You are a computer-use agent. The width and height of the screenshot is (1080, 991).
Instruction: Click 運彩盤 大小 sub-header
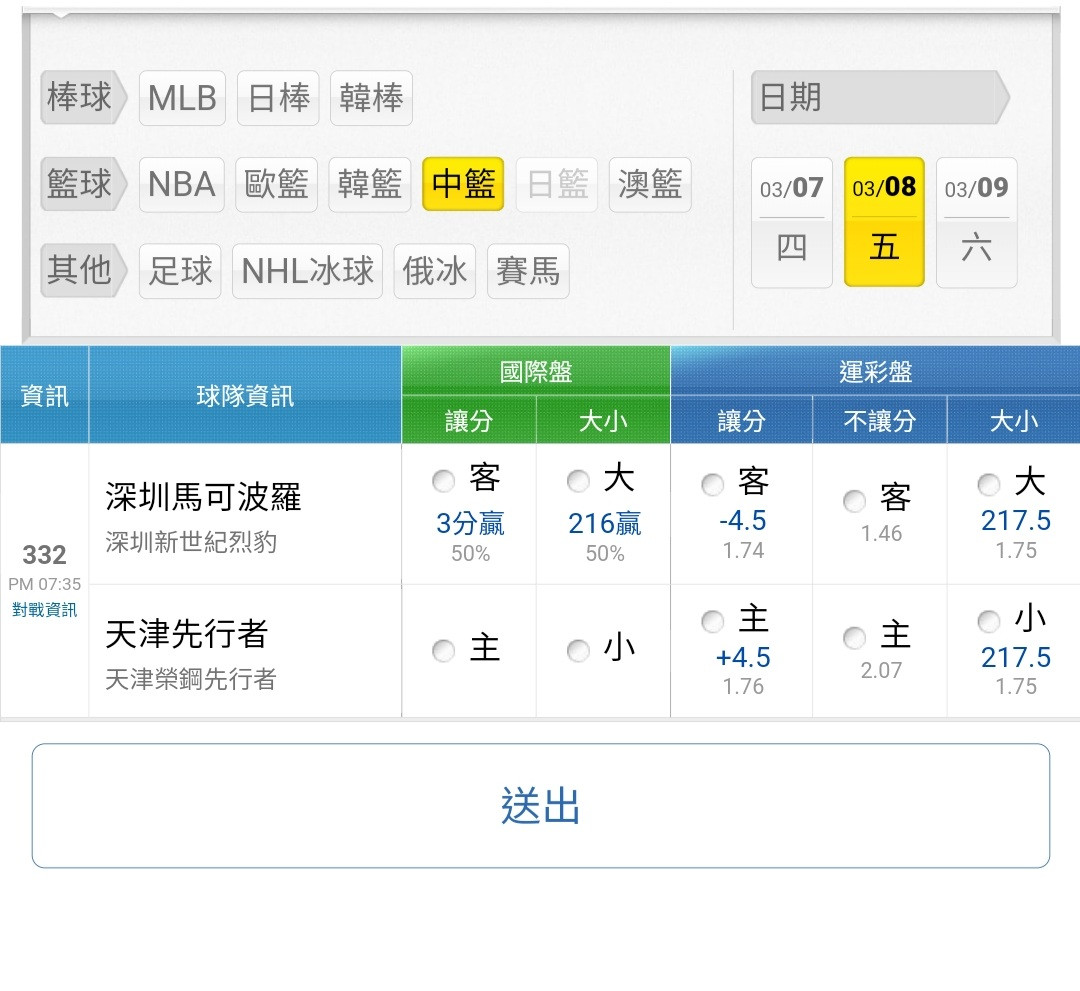pyautogui.click(x=1014, y=421)
